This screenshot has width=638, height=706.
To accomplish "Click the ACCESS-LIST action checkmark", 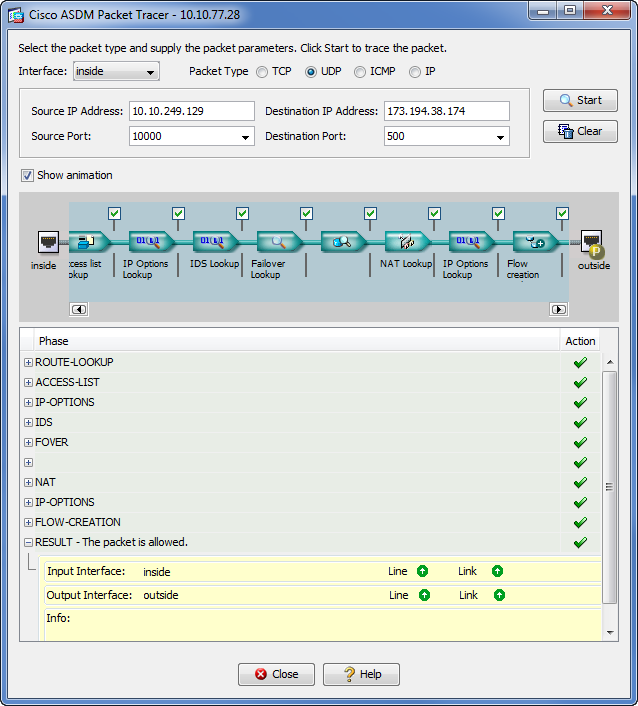I will [580, 382].
